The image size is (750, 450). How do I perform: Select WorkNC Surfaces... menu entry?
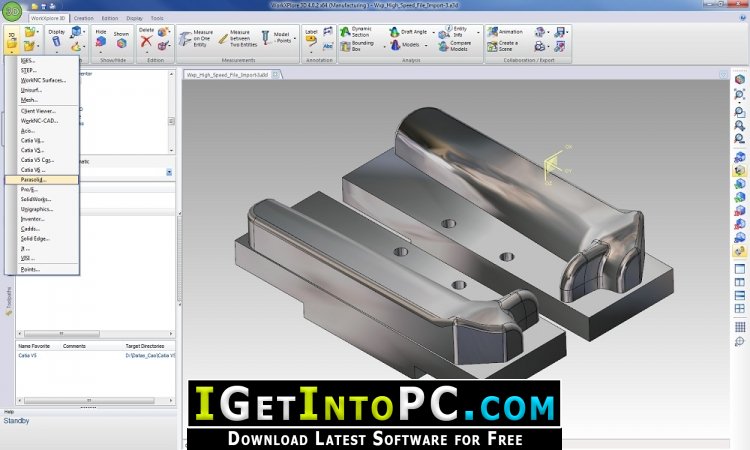(43, 80)
